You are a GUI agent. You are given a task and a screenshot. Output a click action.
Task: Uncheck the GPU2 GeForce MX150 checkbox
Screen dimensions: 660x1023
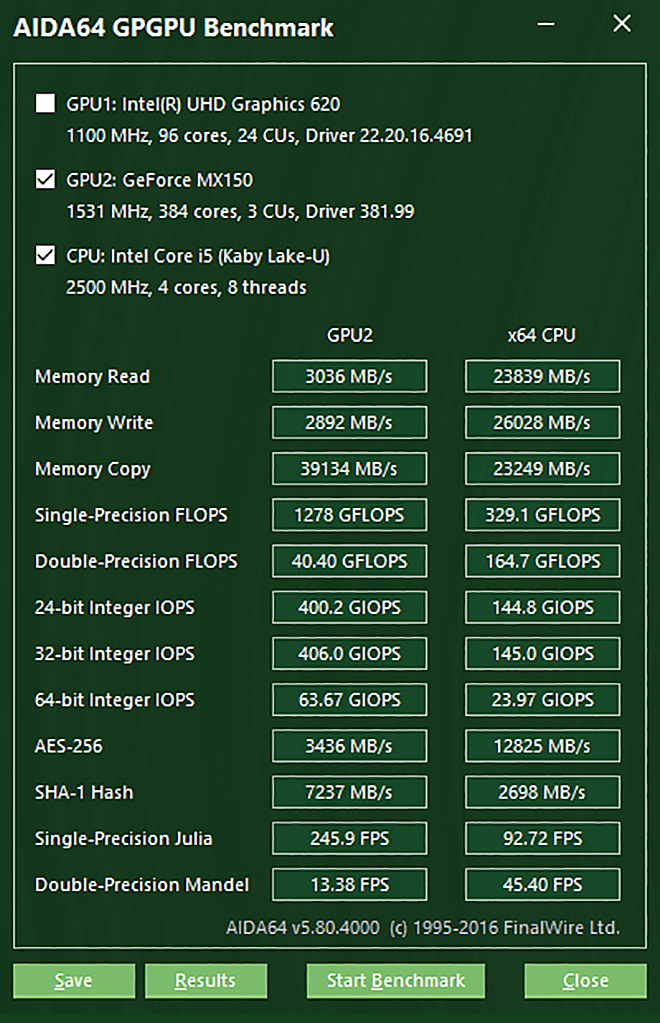click(45, 179)
